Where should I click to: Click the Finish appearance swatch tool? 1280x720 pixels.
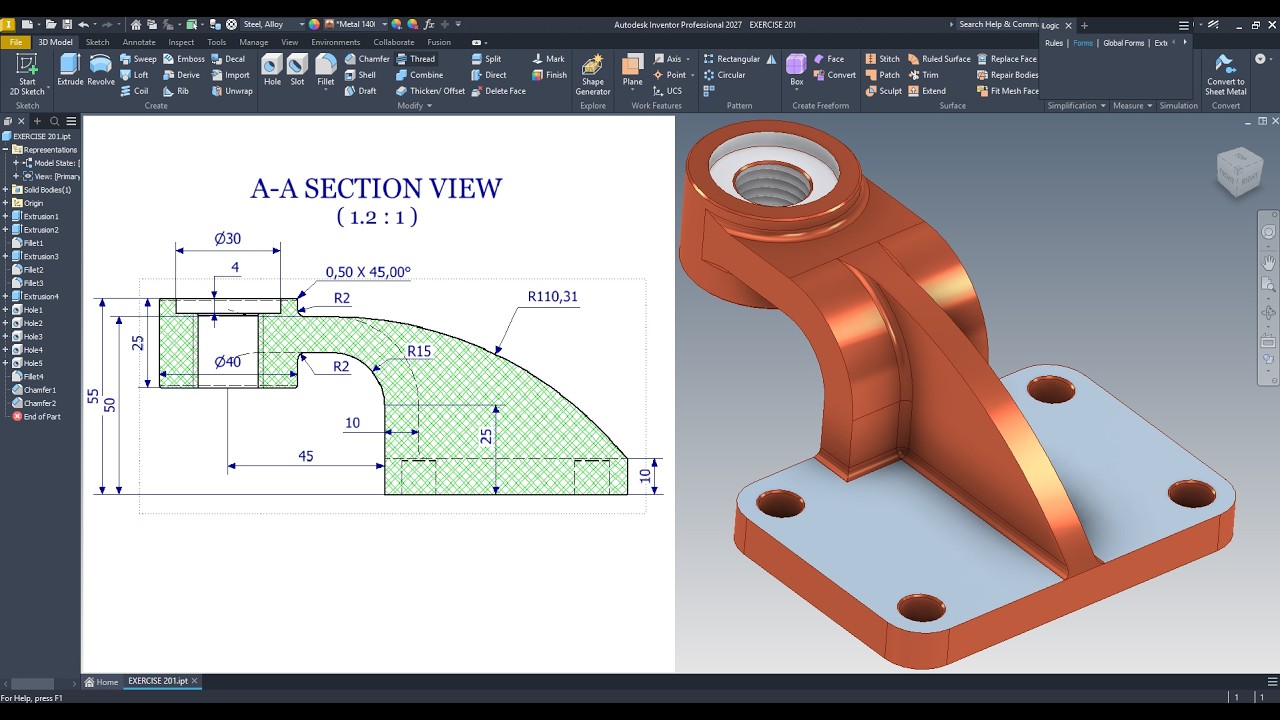click(x=550, y=75)
